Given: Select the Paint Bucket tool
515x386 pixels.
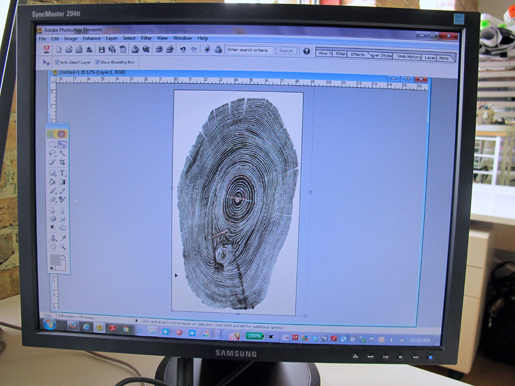Looking at the screenshot, I should click(x=52, y=182).
